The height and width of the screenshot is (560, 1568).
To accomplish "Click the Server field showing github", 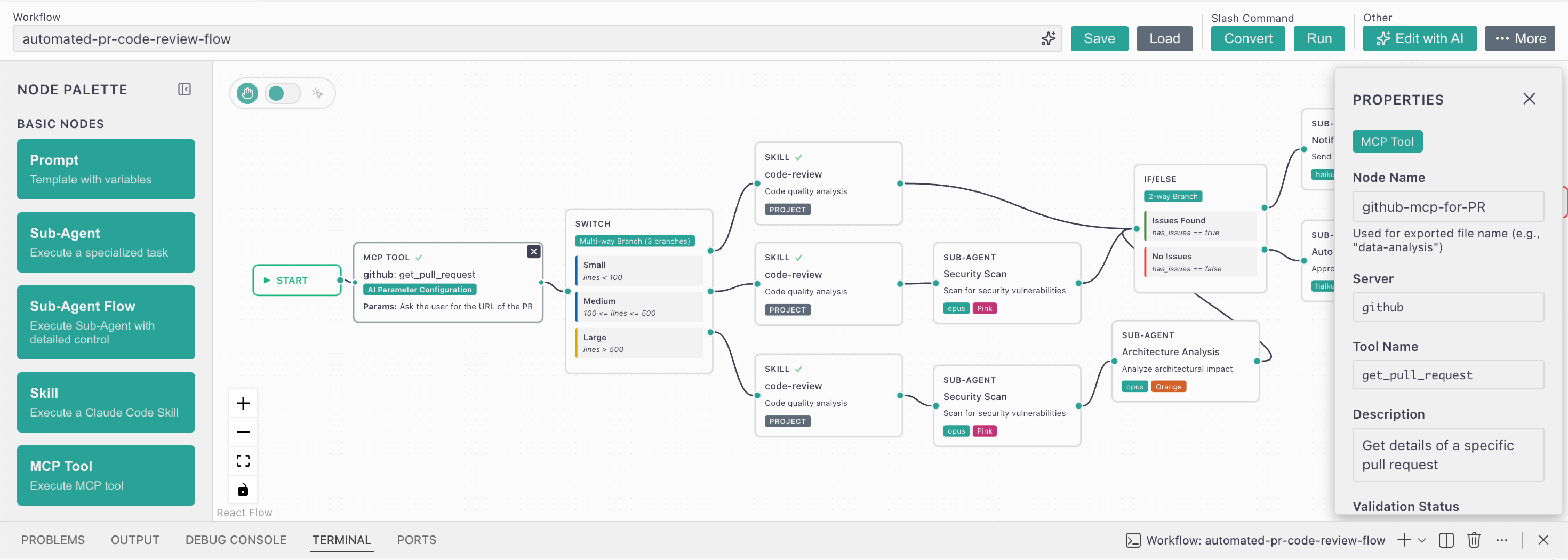I will 1447,307.
